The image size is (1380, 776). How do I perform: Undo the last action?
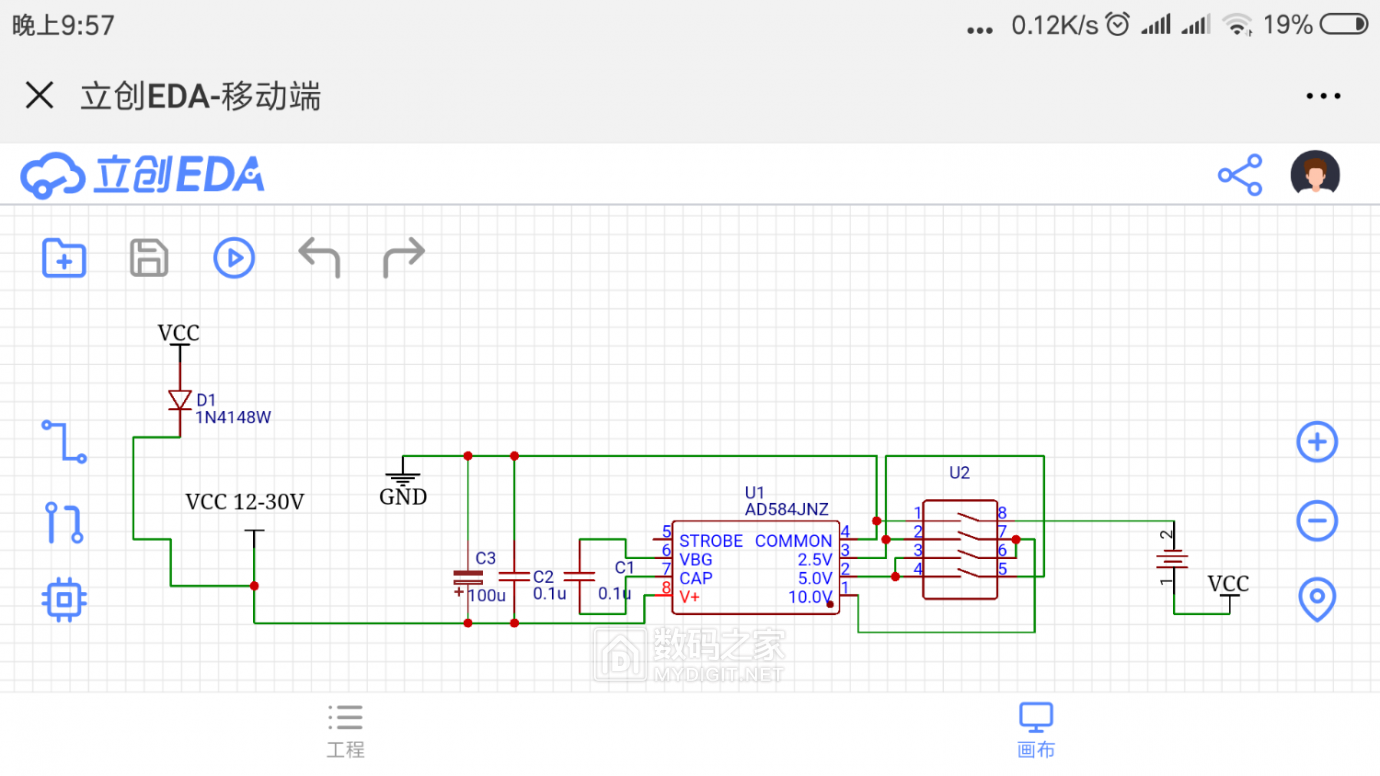[x=319, y=258]
